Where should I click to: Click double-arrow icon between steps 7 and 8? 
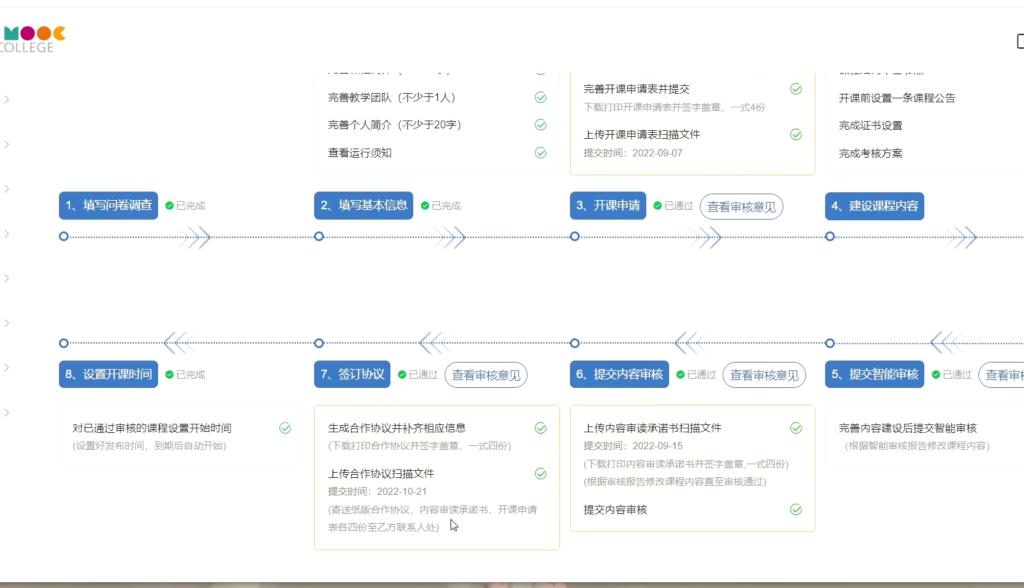[179, 343]
